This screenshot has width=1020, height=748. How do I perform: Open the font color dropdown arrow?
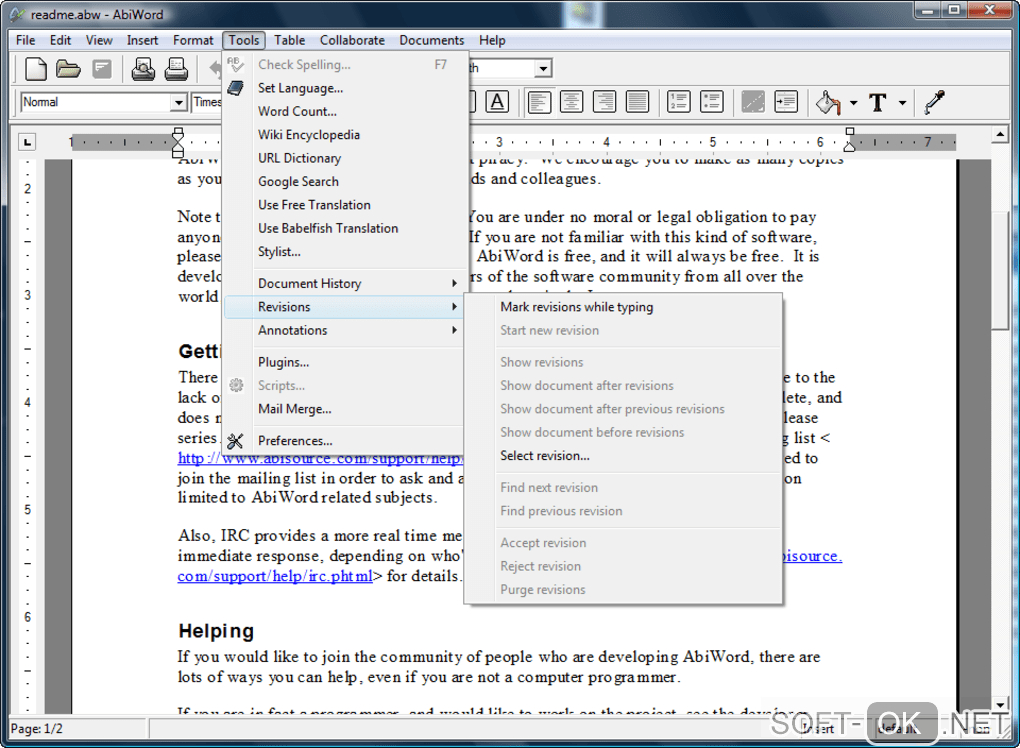click(902, 103)
